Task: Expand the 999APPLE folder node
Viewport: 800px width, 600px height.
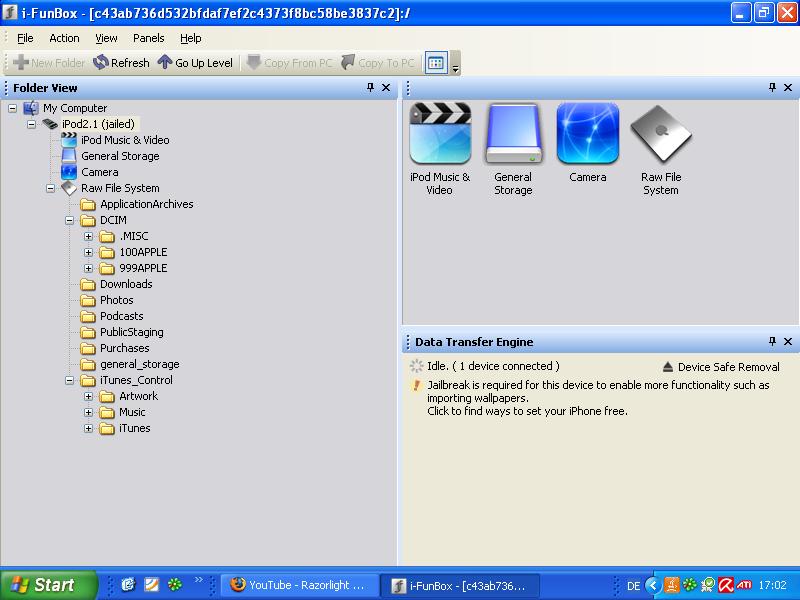Action: [x=88, y=268]
